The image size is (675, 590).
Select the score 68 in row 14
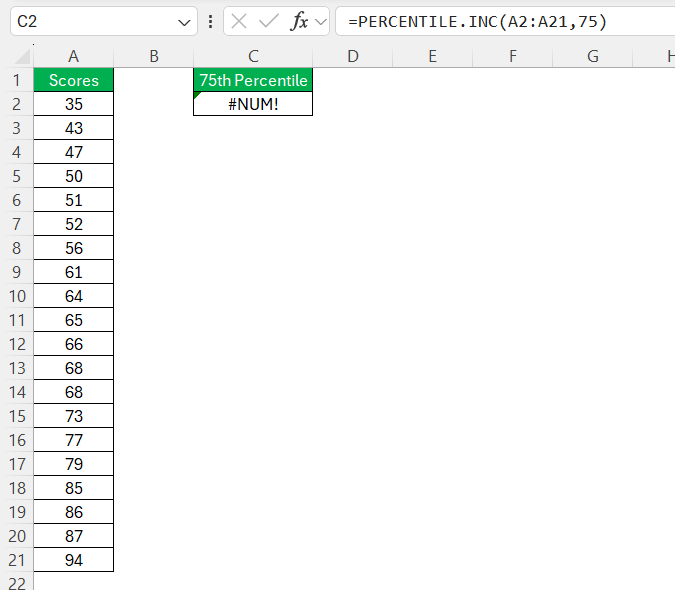pyautogui.click(x=74, y=392)
